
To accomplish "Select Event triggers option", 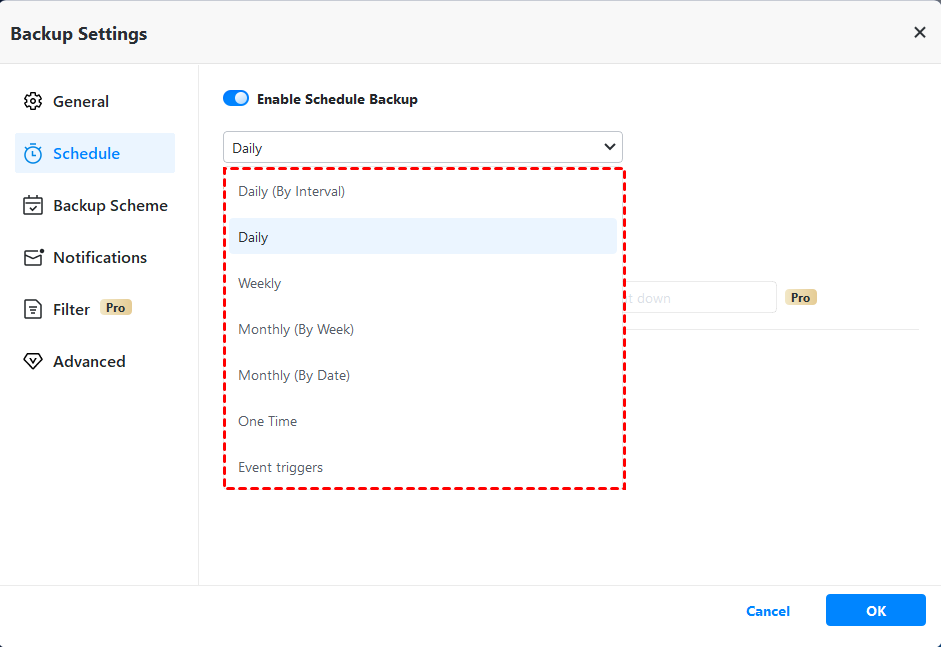I will [x=281, y=467].
